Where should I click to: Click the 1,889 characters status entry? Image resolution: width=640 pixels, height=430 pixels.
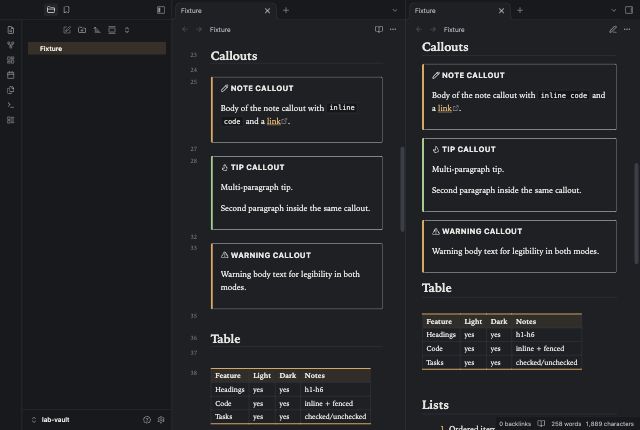coord(610,424)
